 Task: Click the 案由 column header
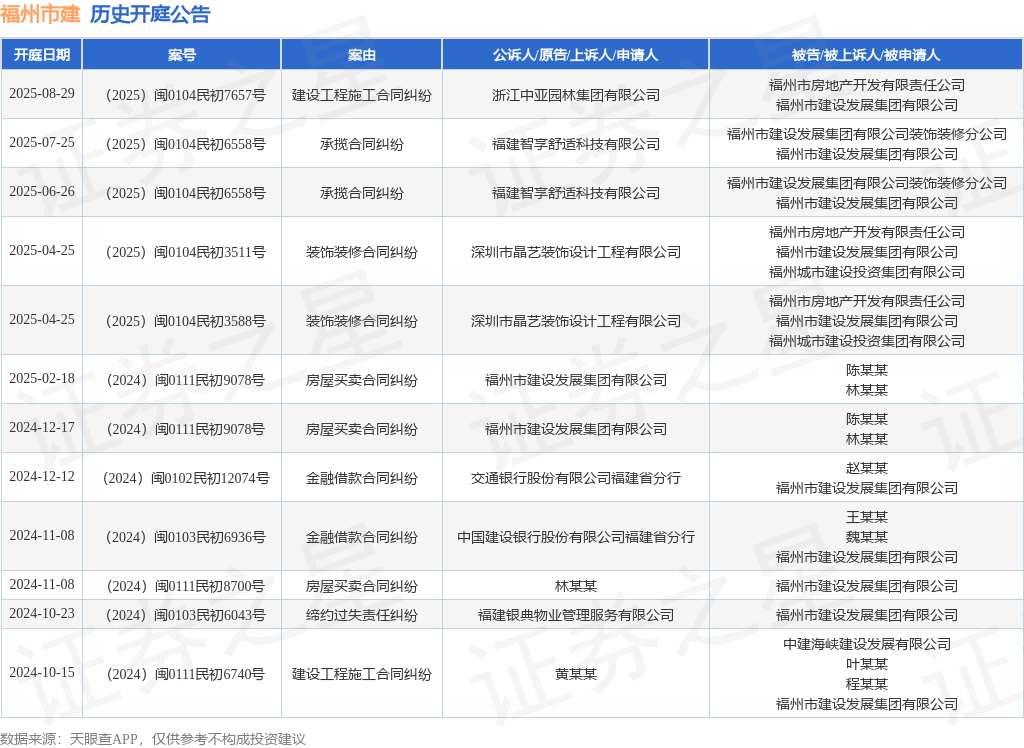[x=362, y=55]
